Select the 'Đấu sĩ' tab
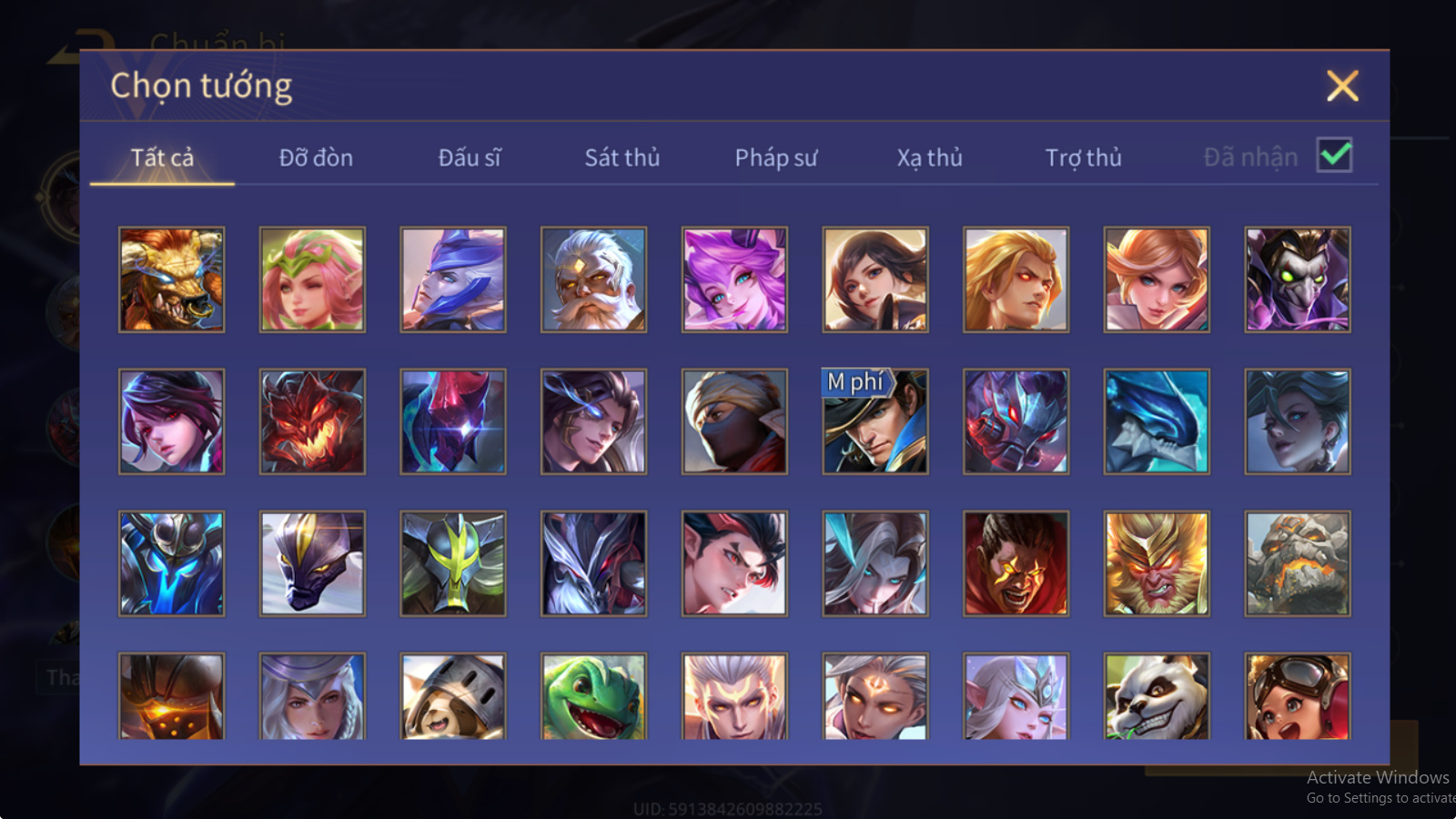Screen dimensions: 1456x819 (x=470, y=157)
